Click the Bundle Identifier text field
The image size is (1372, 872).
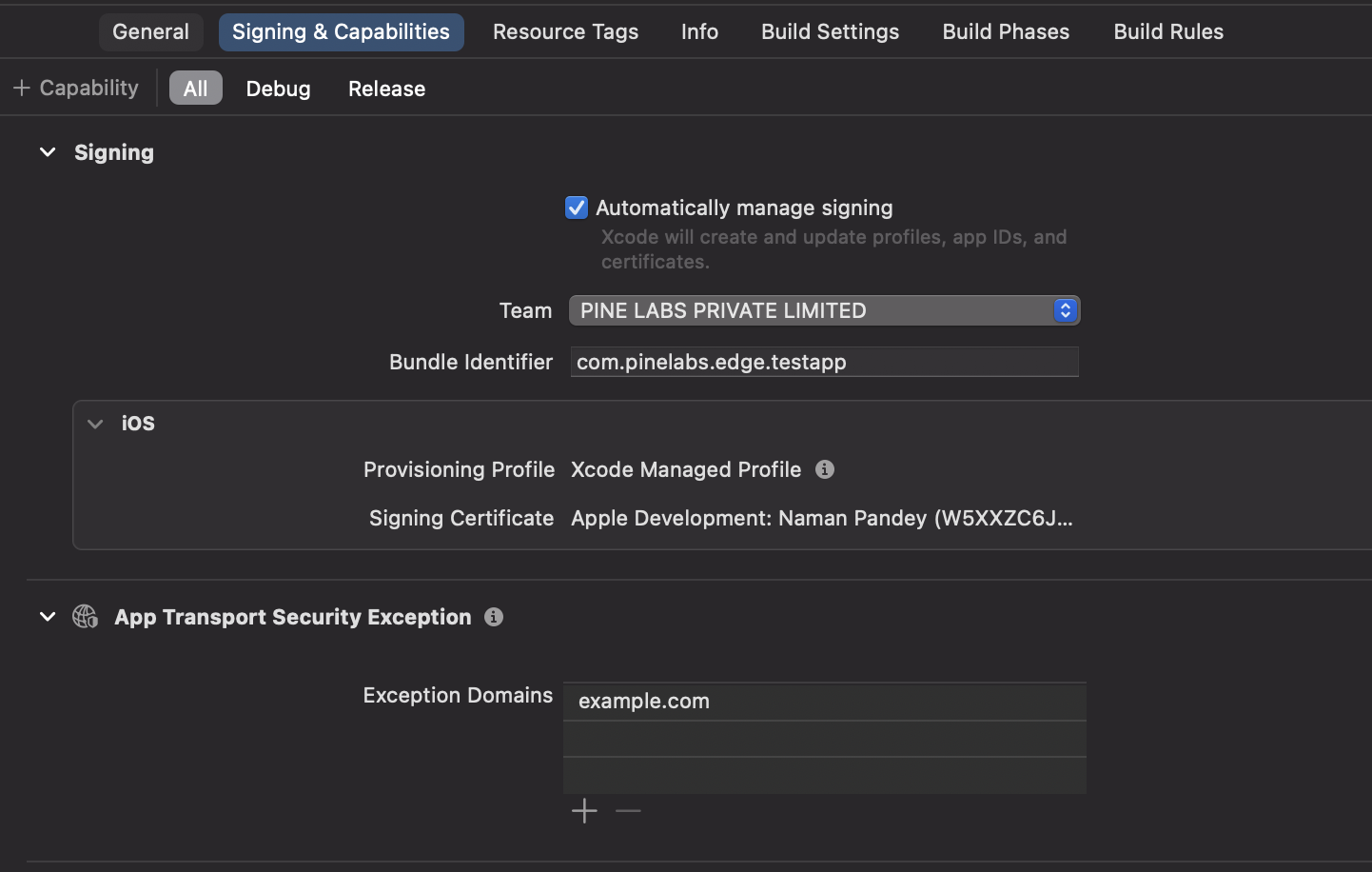pyautogui.click(x=824, y=362)
